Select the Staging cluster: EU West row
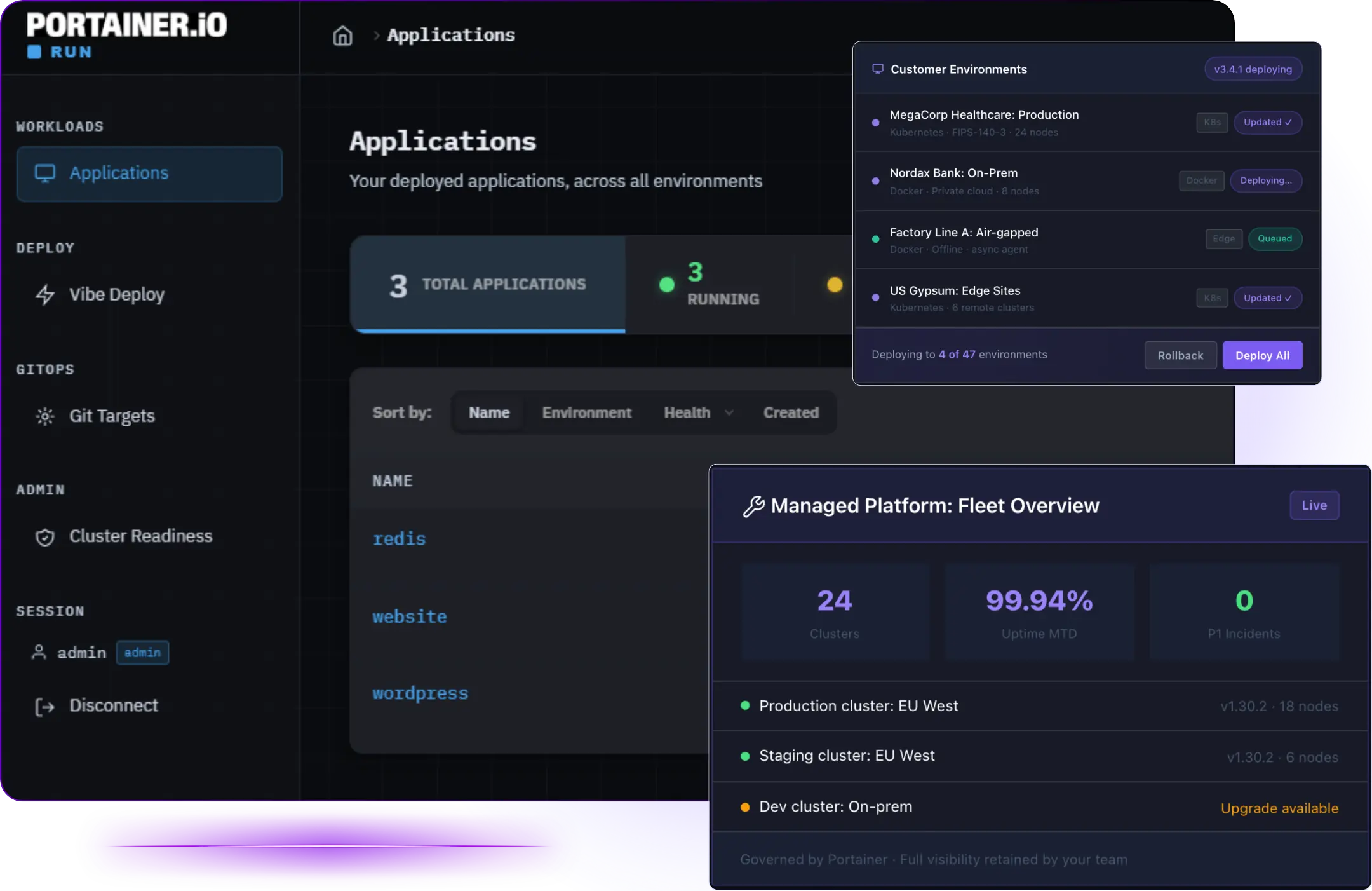Image resolution: width=1372 pixels, height=891 pixels. (x=1040, y=756)
